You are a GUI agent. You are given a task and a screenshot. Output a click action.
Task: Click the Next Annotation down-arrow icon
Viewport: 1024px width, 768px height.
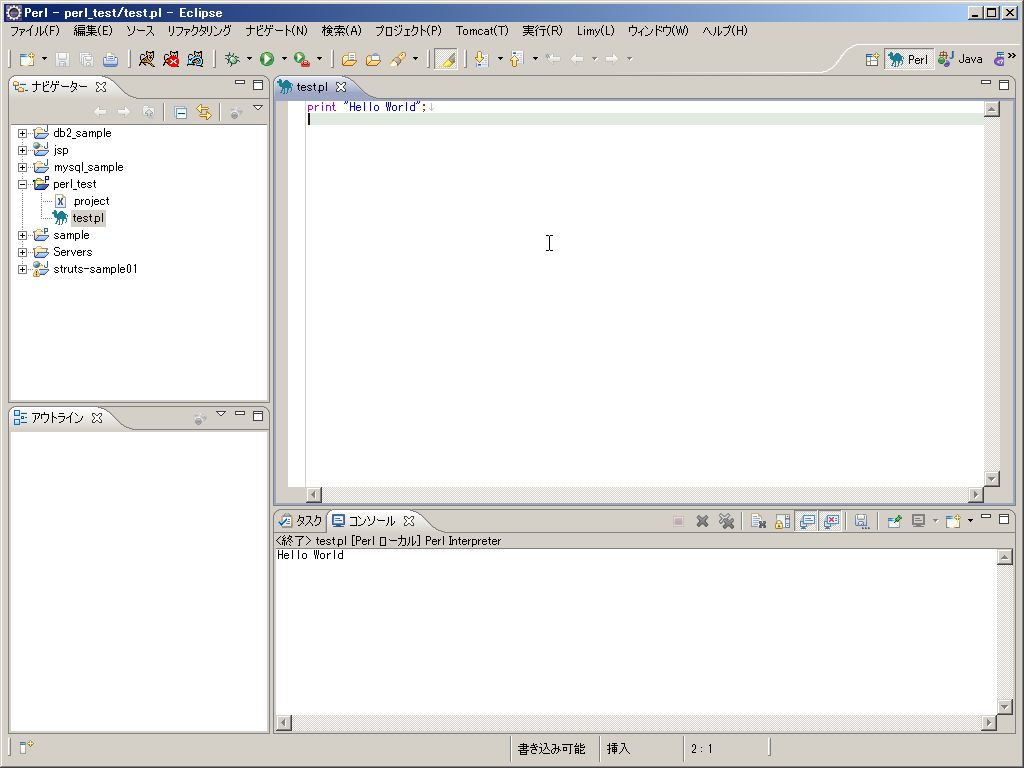point(481,59)
